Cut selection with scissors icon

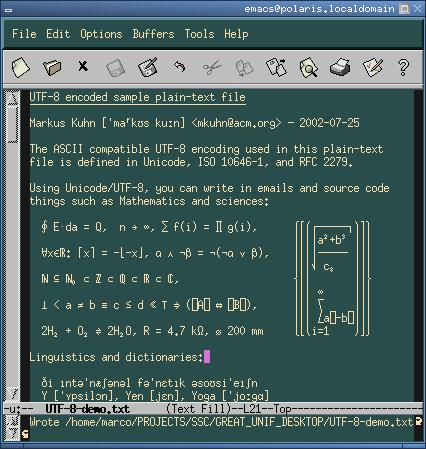212,67
